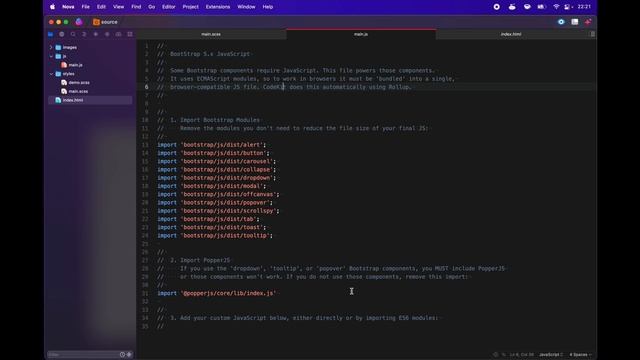The height and width of the screenshot is (360, 640).
Task: Expand the images folder
Action: 51,47
